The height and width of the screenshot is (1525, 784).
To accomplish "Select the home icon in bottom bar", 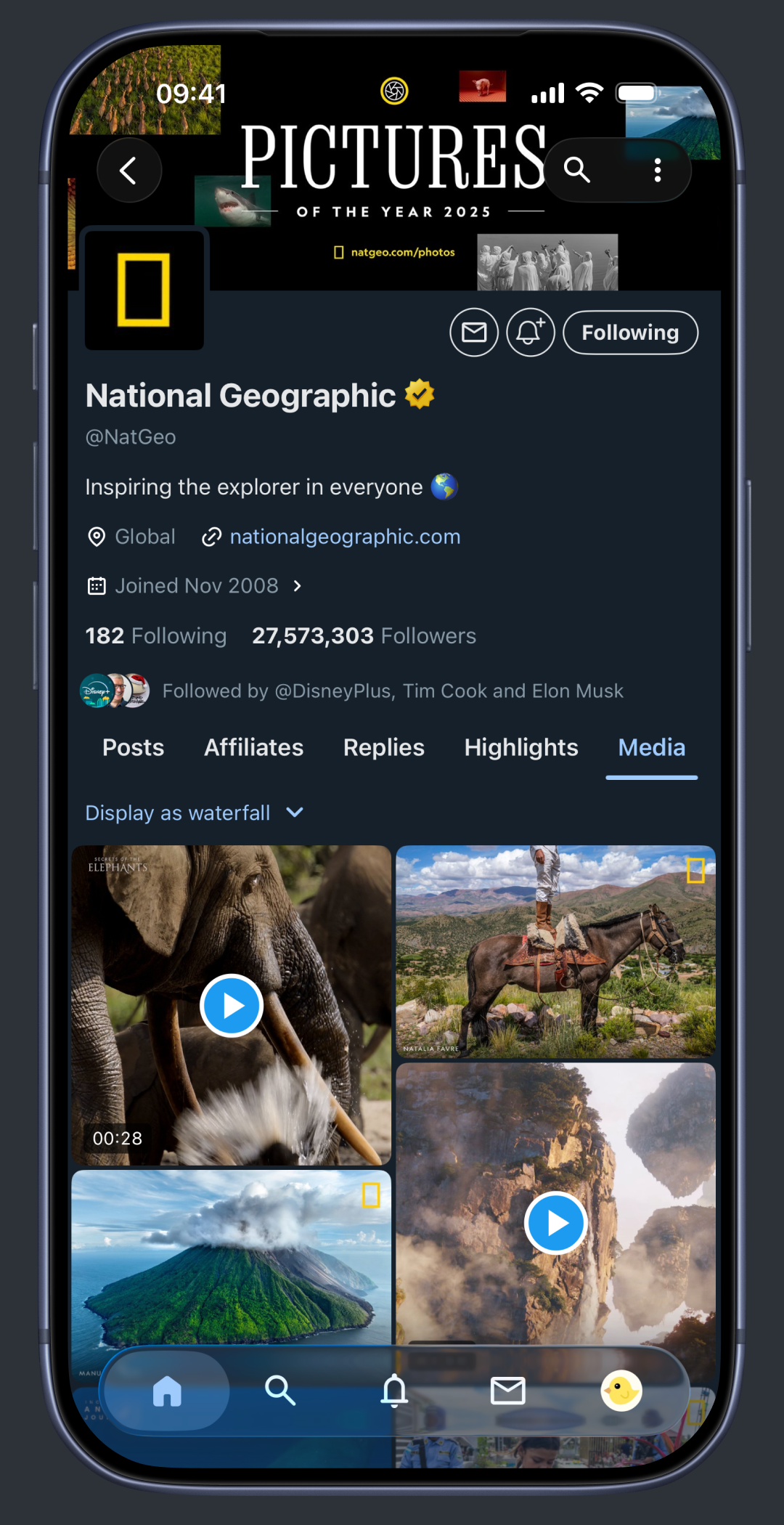I will coord(166,1390).
